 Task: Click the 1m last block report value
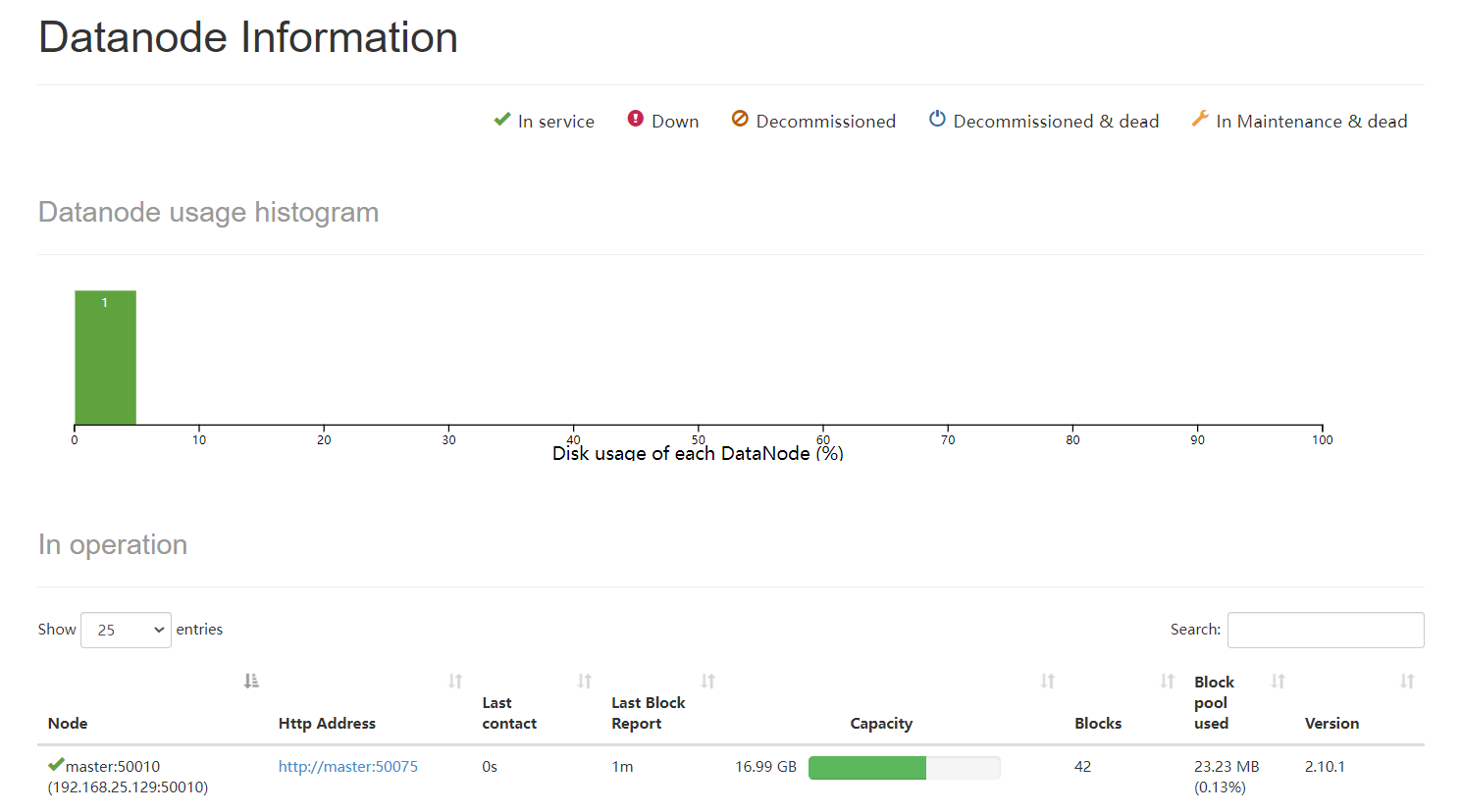(x=622, y=766)
